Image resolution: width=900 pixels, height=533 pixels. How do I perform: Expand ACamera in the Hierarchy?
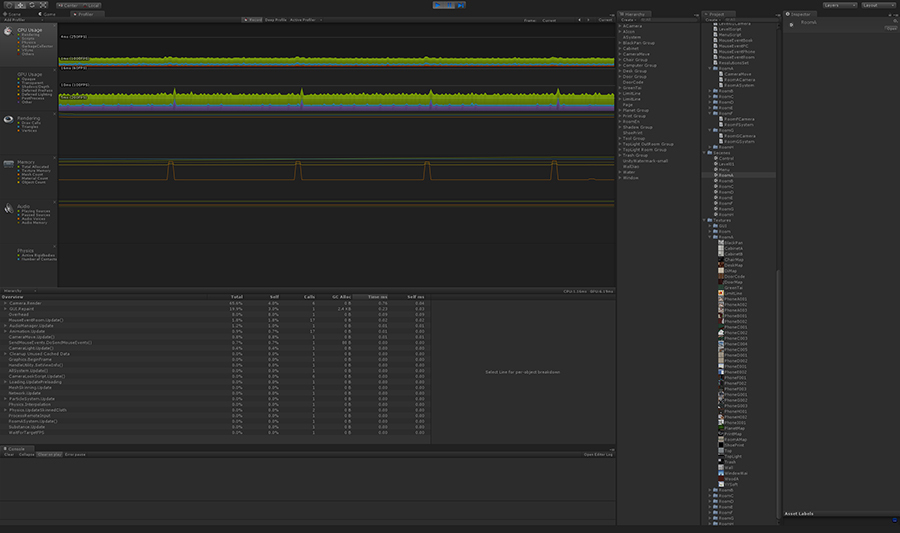[x=620, y=26]
